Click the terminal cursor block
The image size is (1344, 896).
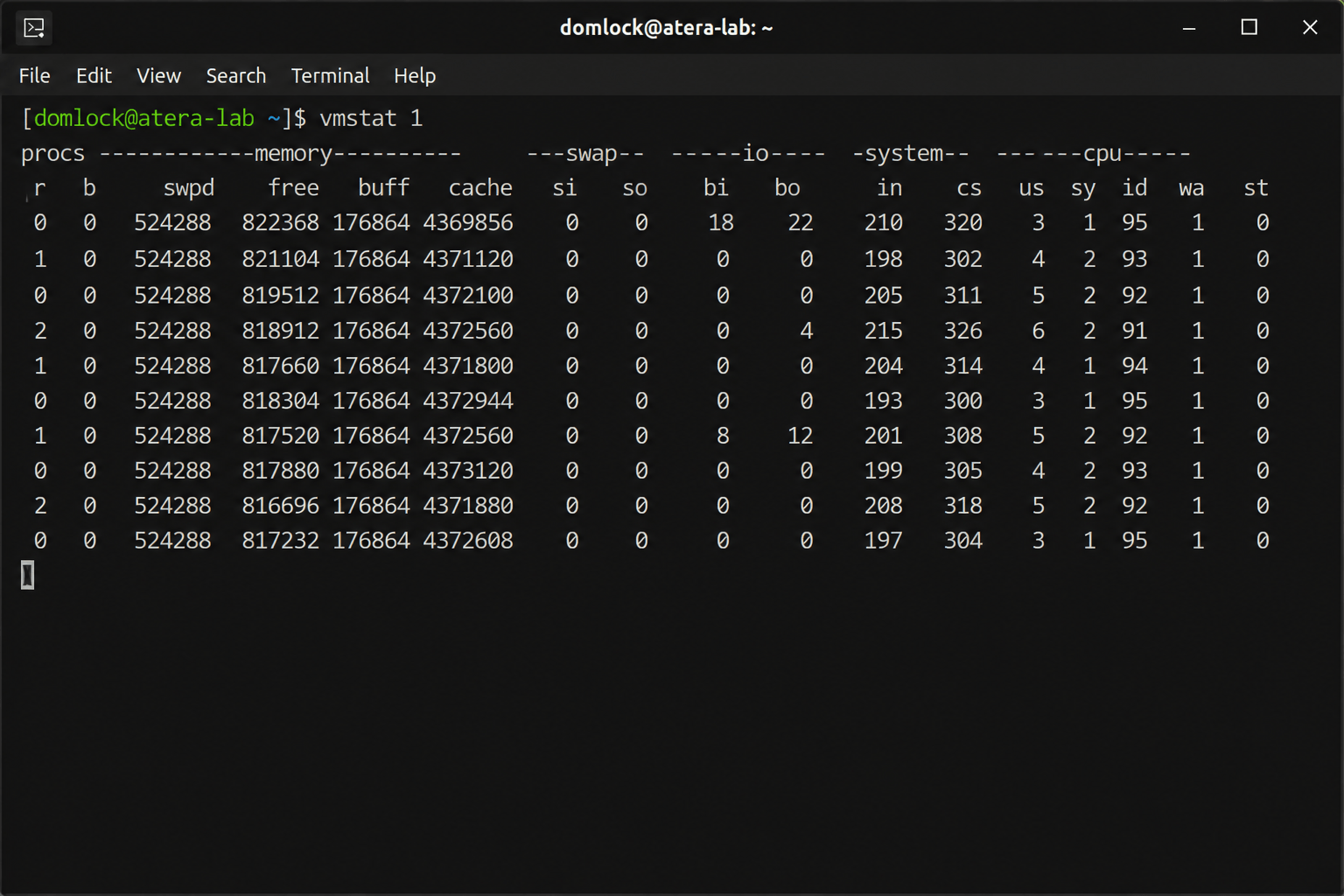tap(27, 575)
